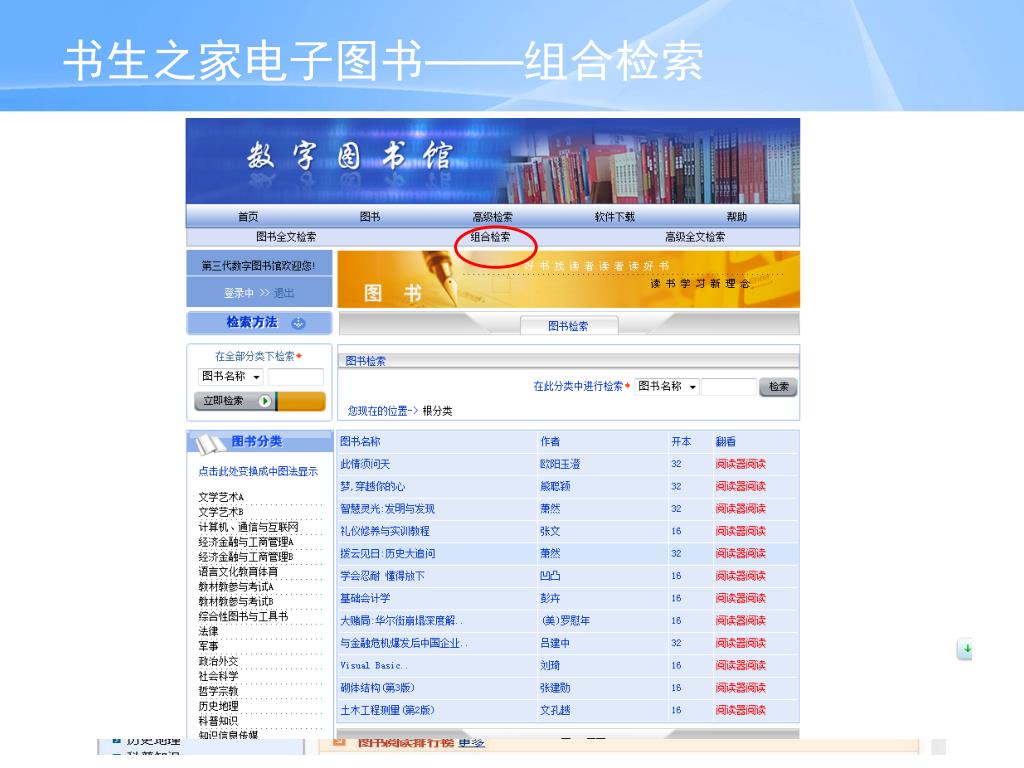
Task: Open book 砌体结构(第3版)
Action: click(377, 688)
